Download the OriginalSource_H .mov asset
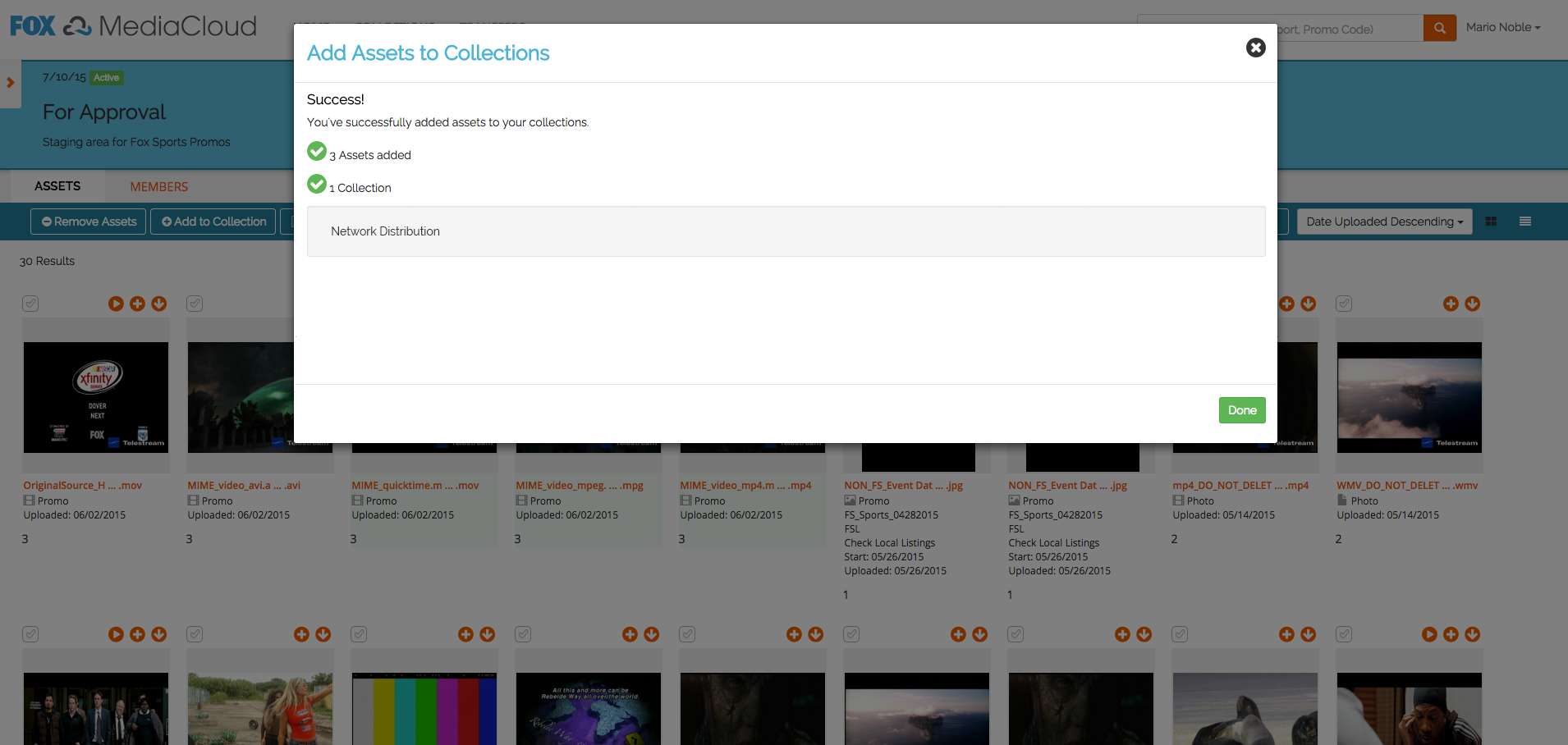This screenshot has width=1568, height=745. [159, 304]
